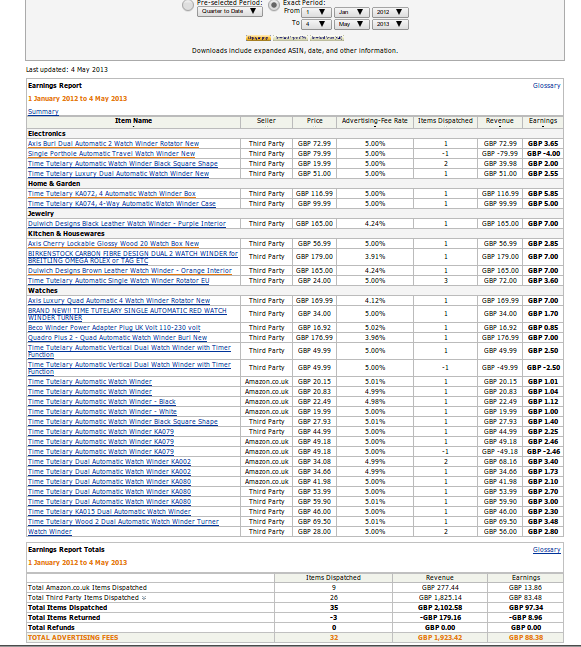
Task: Open the plain Watch Winder item link
Action: (50, 531)
